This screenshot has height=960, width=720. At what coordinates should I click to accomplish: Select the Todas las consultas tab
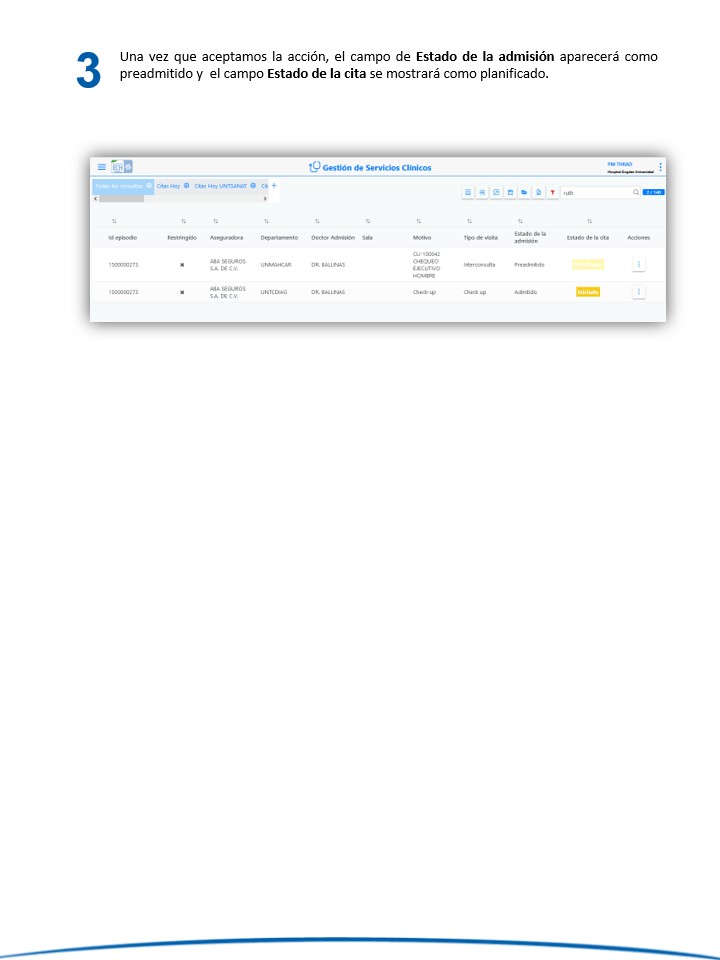point(118,186)
